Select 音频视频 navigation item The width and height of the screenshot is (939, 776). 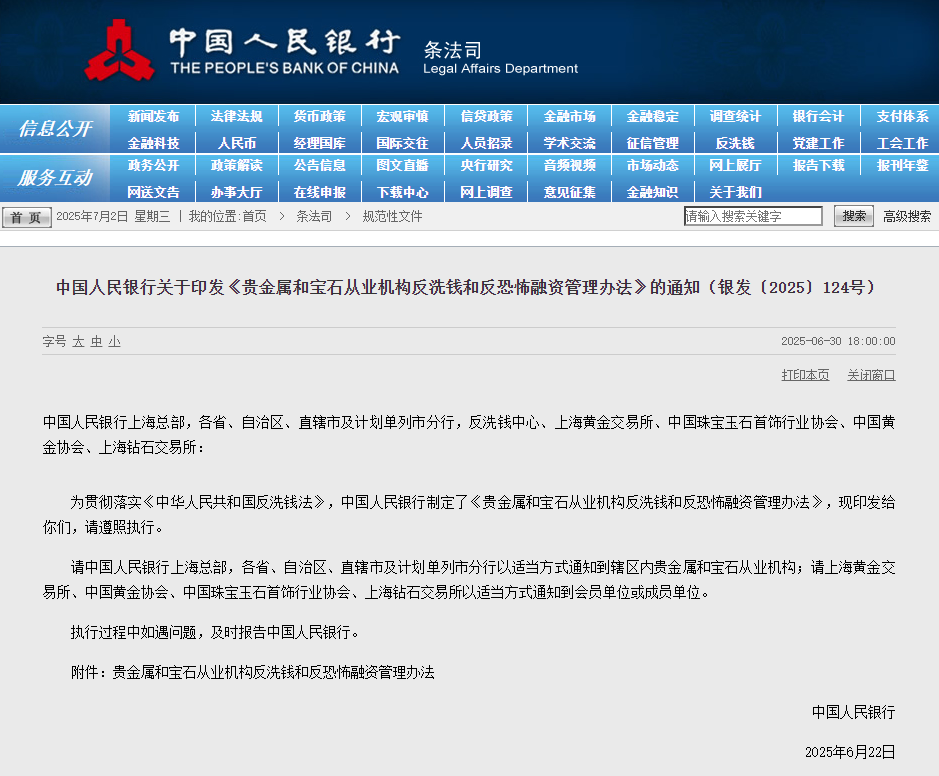click(x=570, y=165)
